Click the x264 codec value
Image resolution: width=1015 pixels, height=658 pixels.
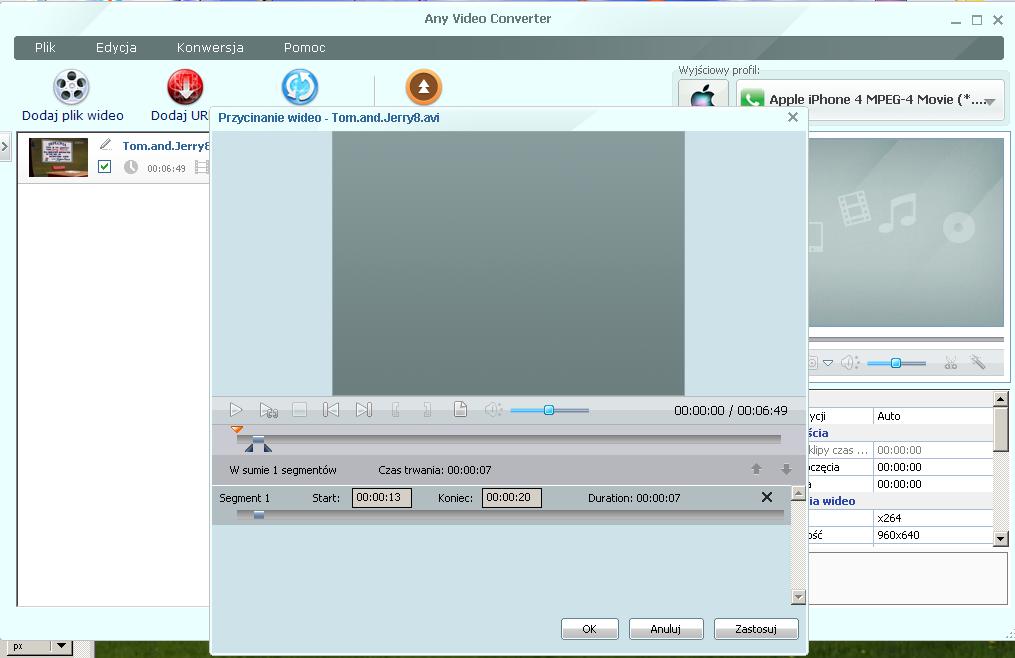click(889, 517)
